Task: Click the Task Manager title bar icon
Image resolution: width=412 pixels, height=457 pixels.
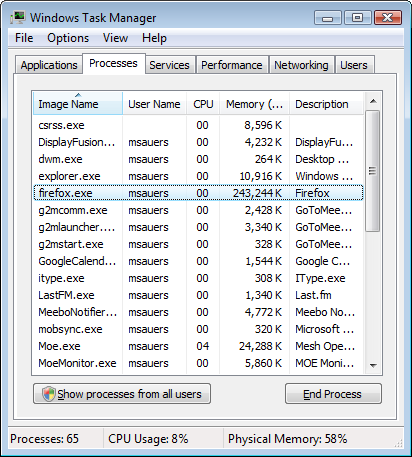Action: [18, 17]
